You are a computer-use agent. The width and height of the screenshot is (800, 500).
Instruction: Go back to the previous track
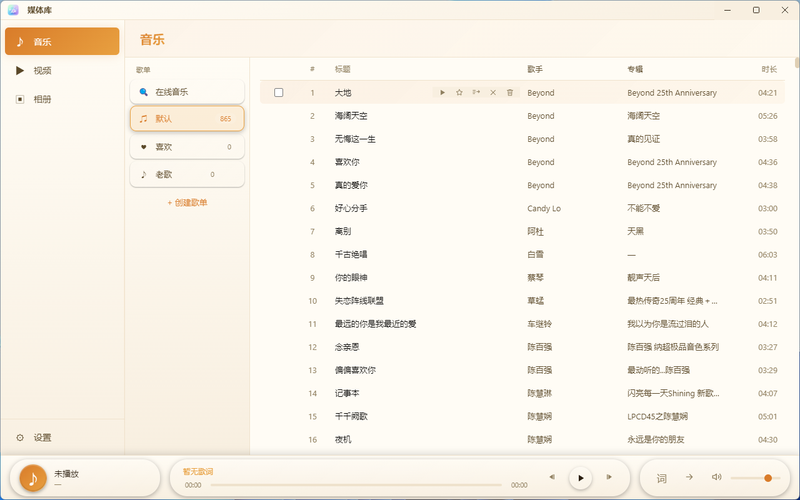(x=552, y=477)
